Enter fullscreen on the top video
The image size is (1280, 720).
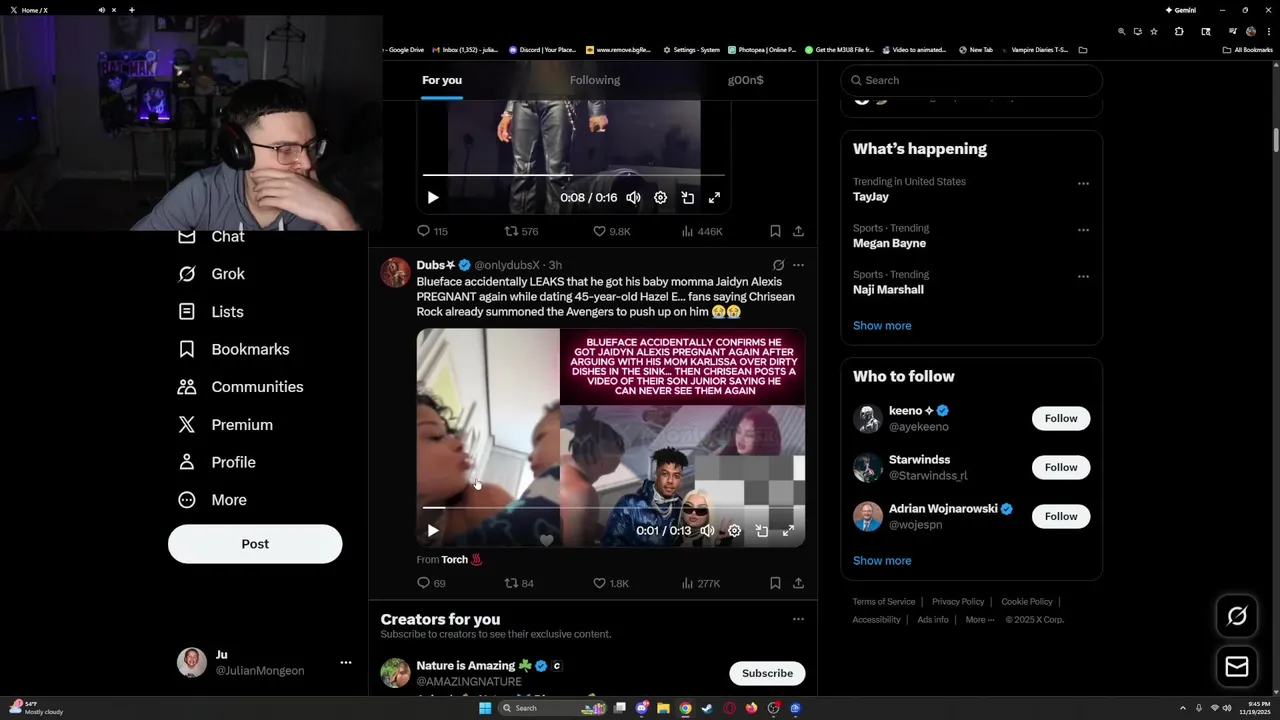(x=715, y=198)
